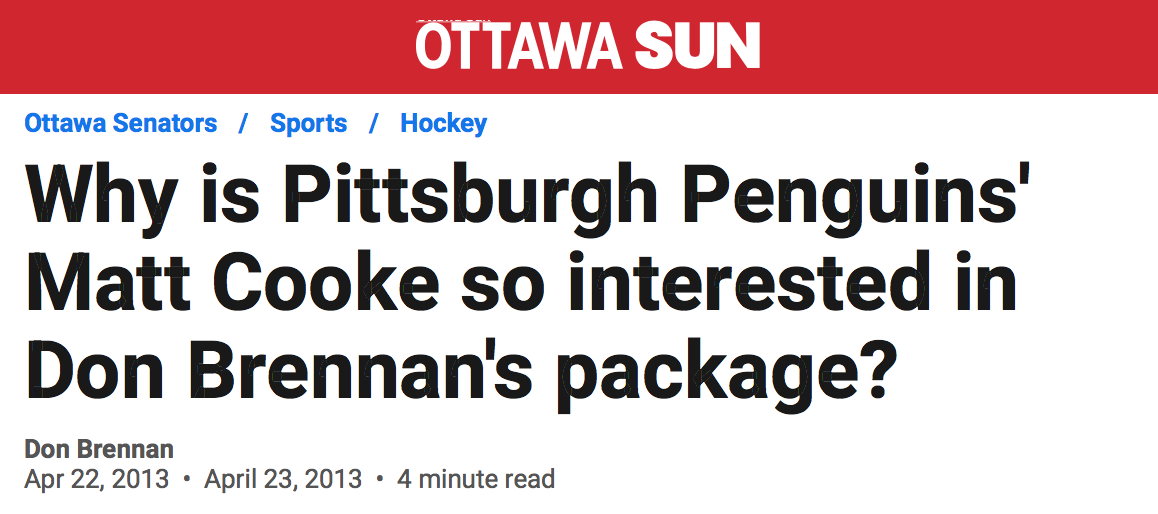Click headline line 'Matt Cooke so interested in'
This screenshot has width=1158, height=514.
(x=520, y=284)
